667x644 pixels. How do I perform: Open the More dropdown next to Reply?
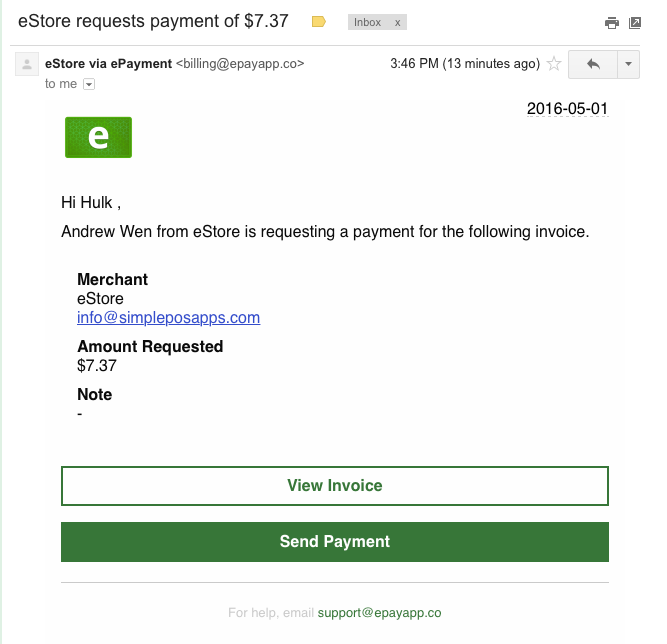click(x=628, y=64)
